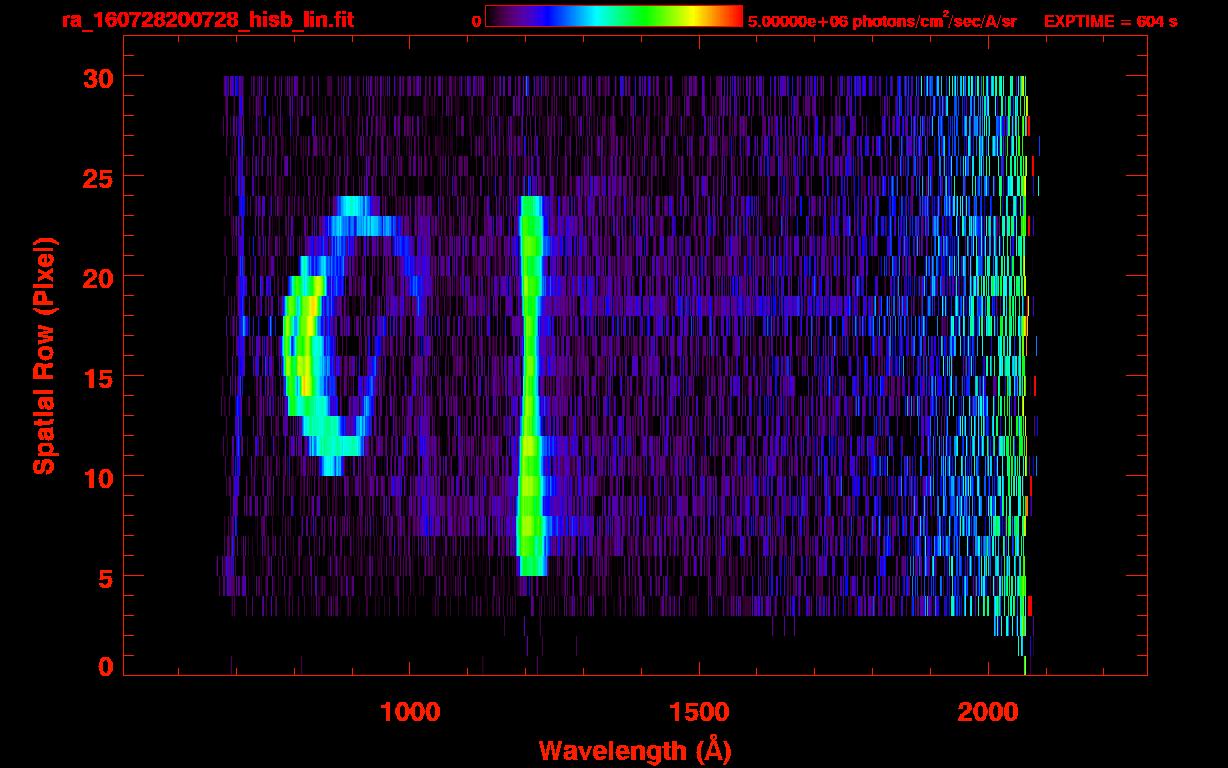
Task: Select the 1500 wavelength tick label
Action: (698, 712)
